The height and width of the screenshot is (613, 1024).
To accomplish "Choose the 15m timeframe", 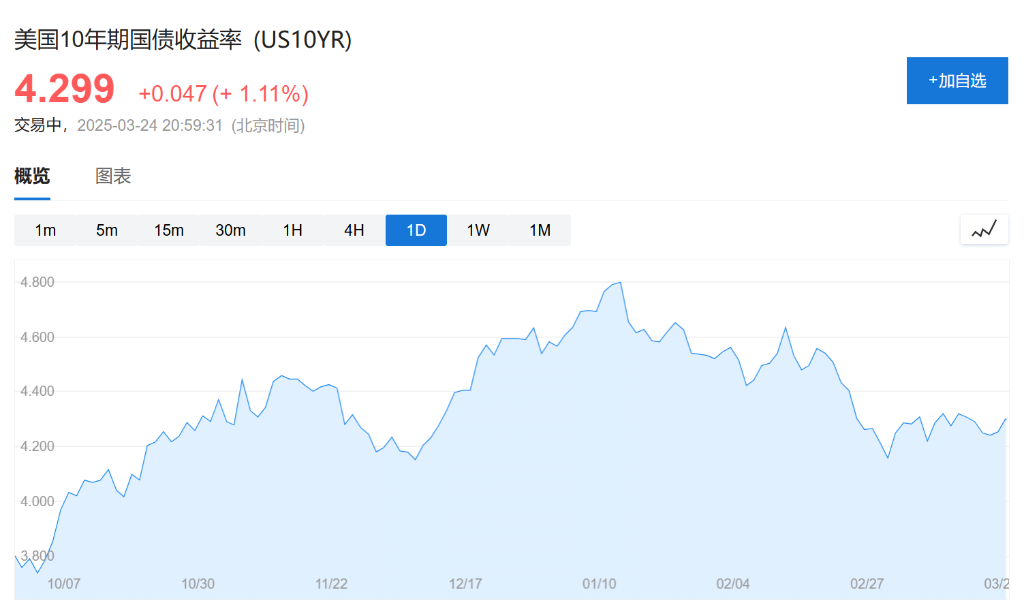I will 169,230.
